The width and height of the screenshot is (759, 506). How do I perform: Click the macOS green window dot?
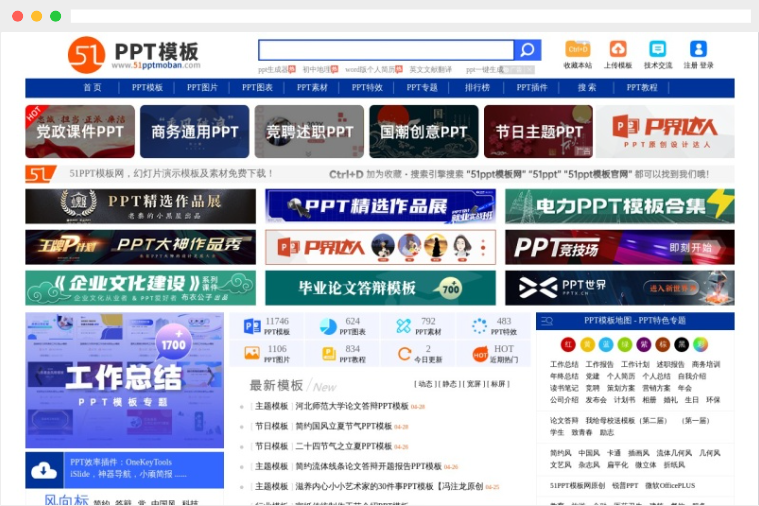point(56,16)
